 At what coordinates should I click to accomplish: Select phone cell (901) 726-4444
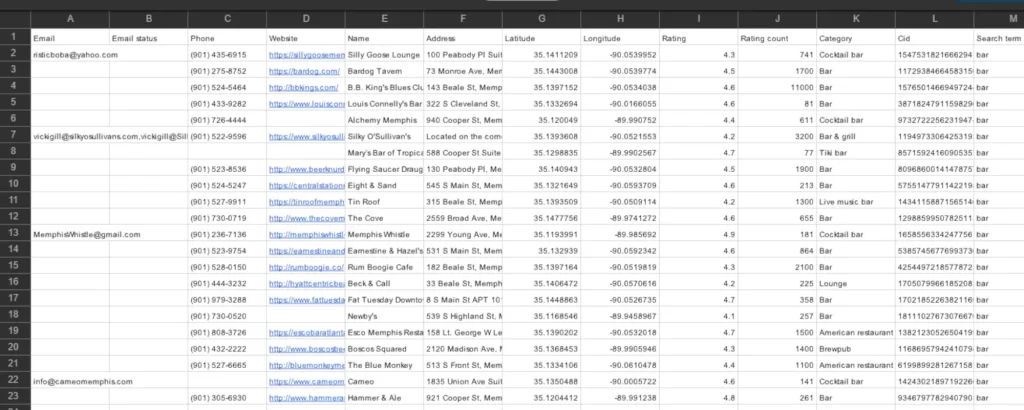(x=227, y=120)
